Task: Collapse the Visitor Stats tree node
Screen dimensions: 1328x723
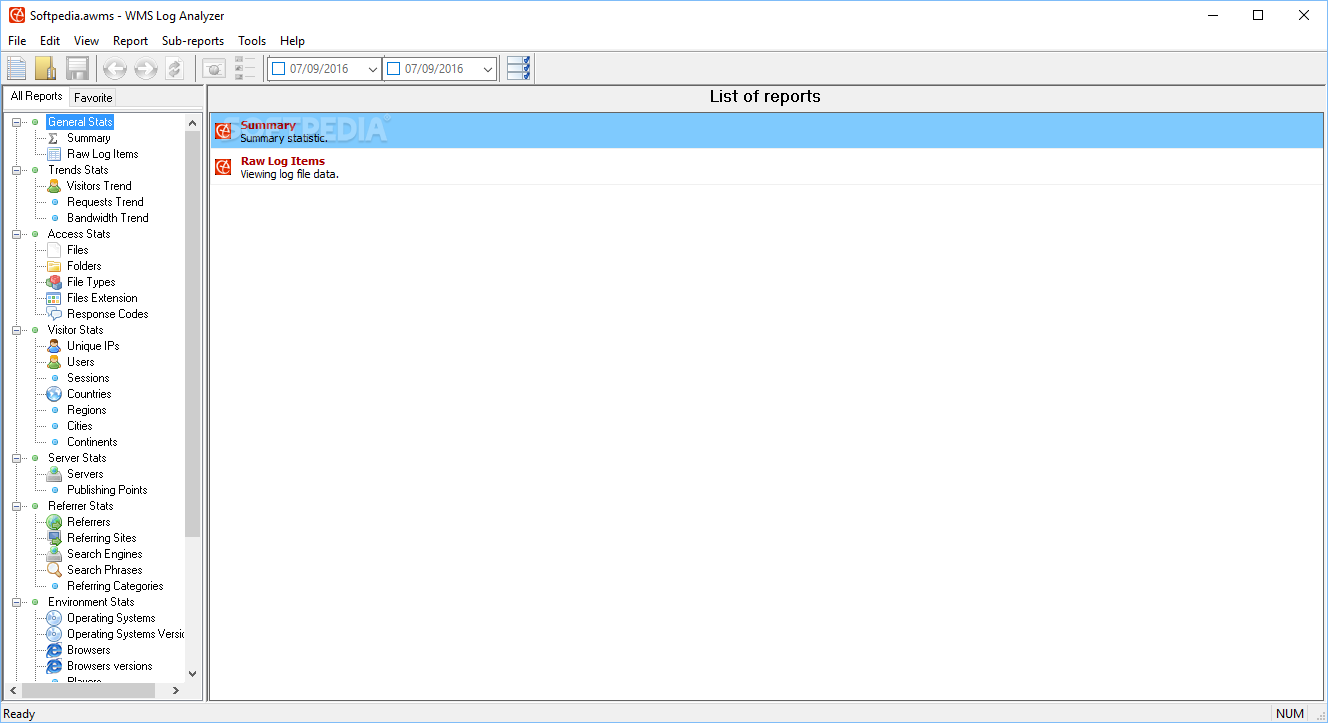Action: [x=16, y=330]
